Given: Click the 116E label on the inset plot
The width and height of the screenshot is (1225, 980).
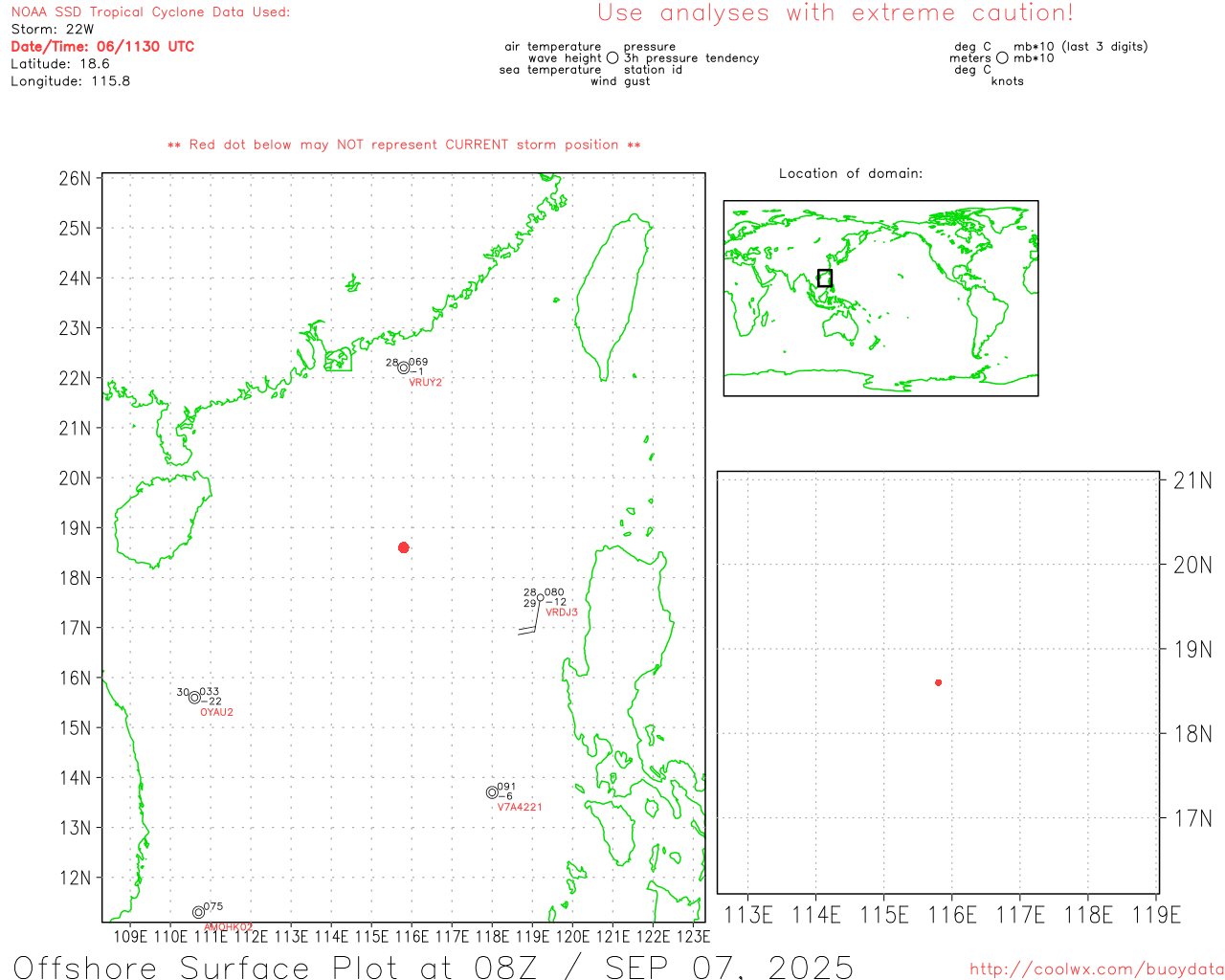Looking at the screenshot, I should pos(952,915).
